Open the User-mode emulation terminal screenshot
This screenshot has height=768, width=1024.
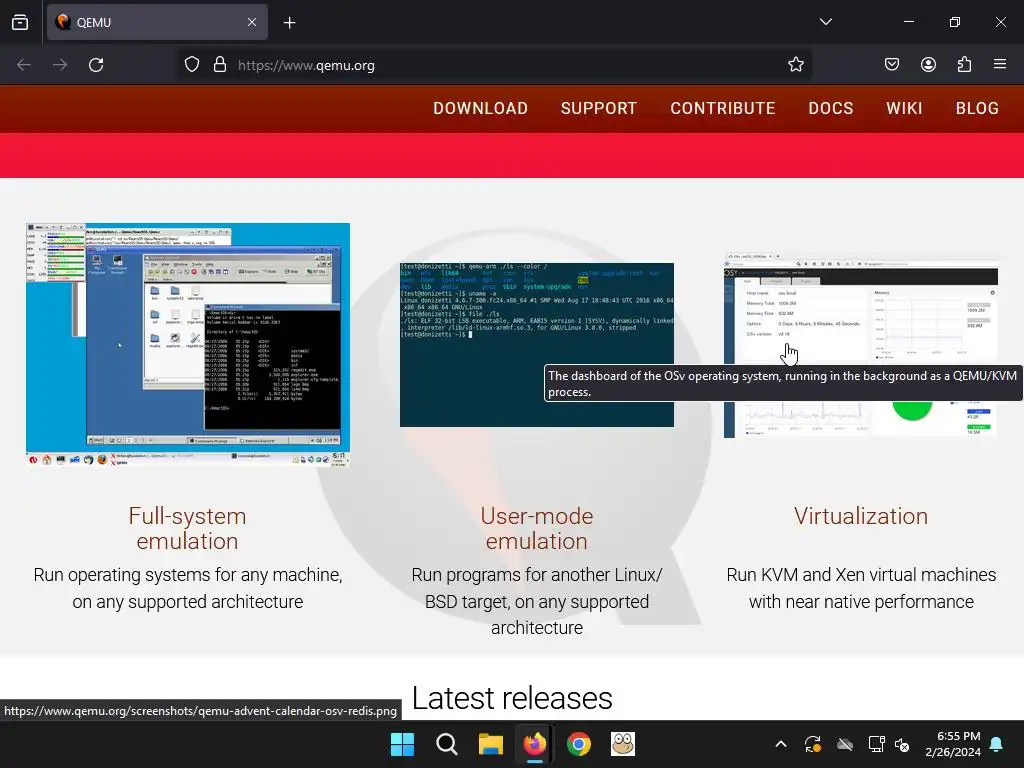537,345
